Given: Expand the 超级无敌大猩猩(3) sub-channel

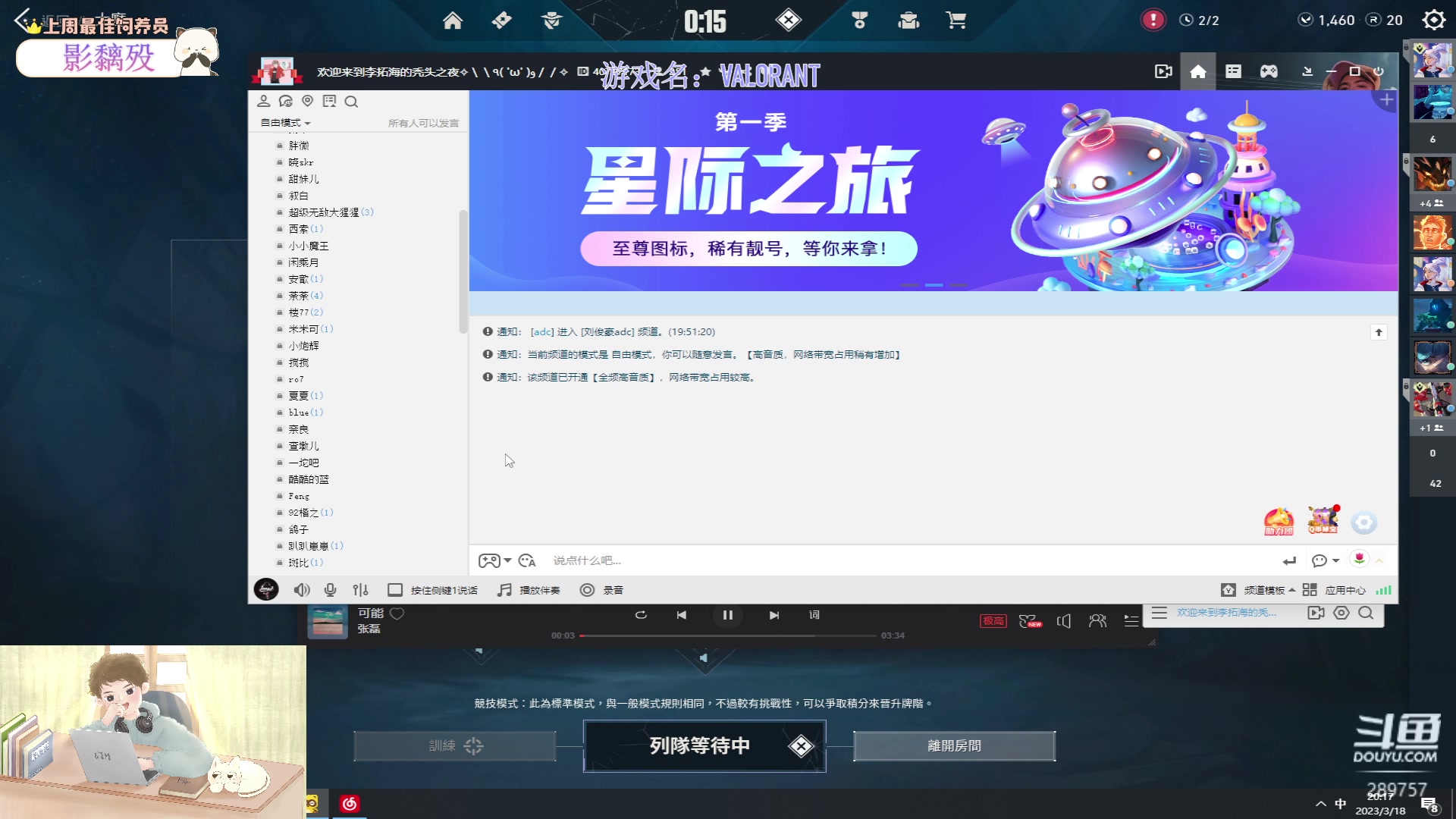Looking at the screenshot, I should tap(331, 212).
